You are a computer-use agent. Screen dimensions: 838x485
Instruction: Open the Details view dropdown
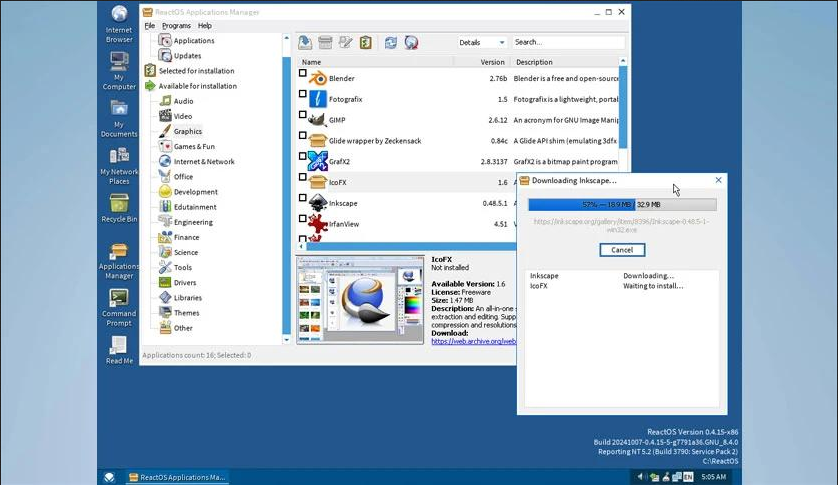click(x=482, y=42)
